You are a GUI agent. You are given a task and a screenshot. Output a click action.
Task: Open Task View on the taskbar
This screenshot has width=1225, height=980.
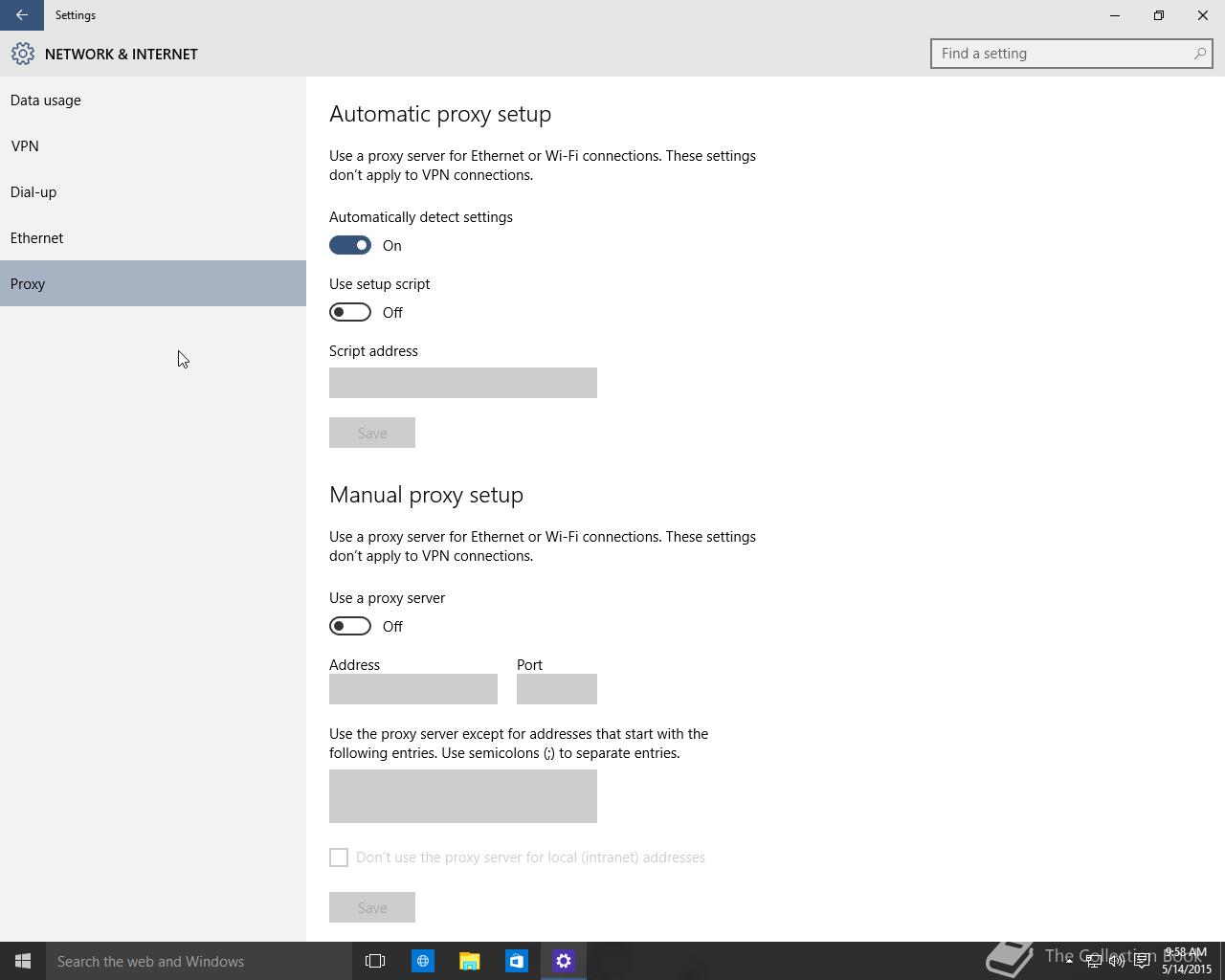375,961
